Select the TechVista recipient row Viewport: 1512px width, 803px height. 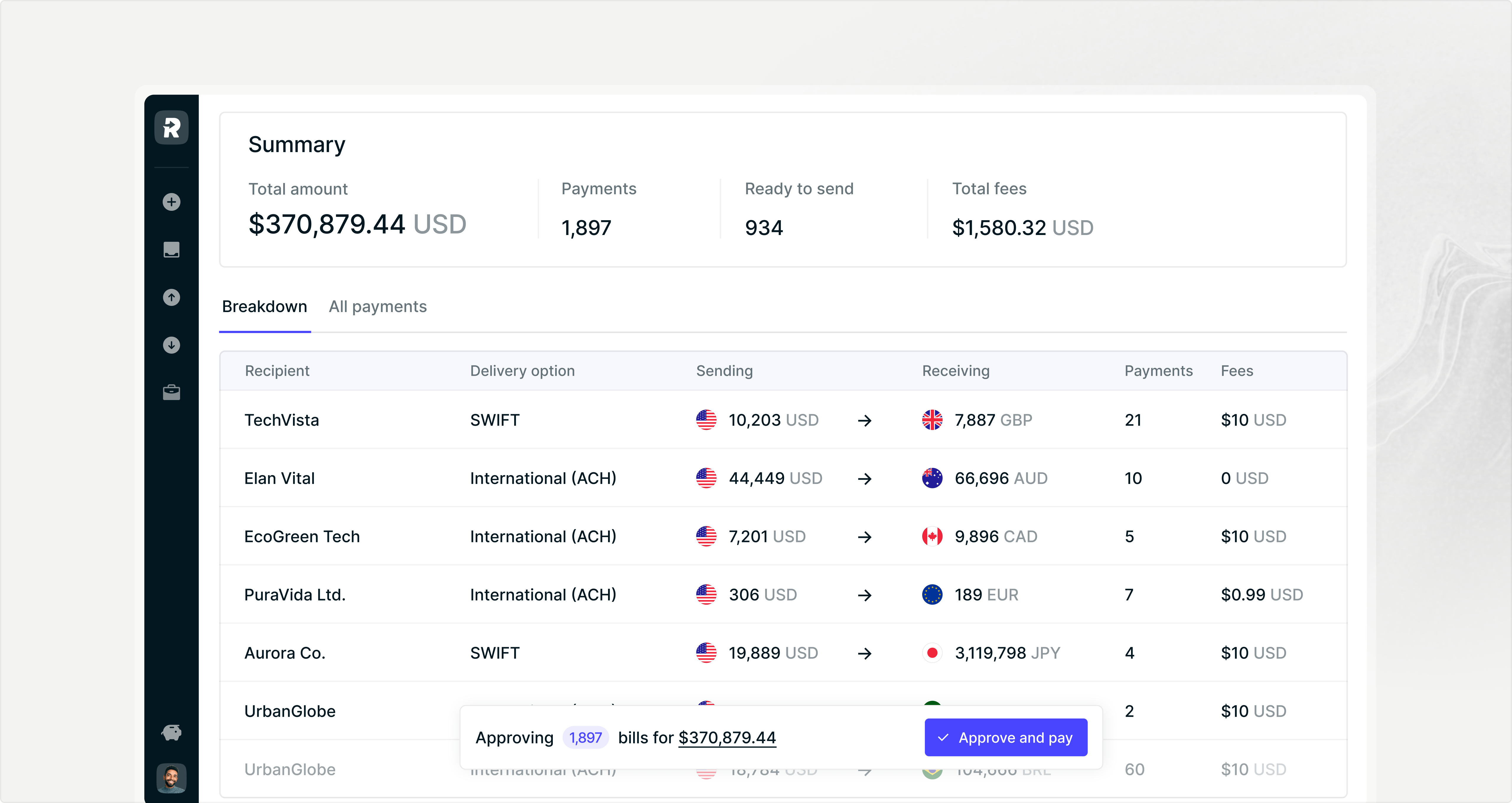pos(282,420)
